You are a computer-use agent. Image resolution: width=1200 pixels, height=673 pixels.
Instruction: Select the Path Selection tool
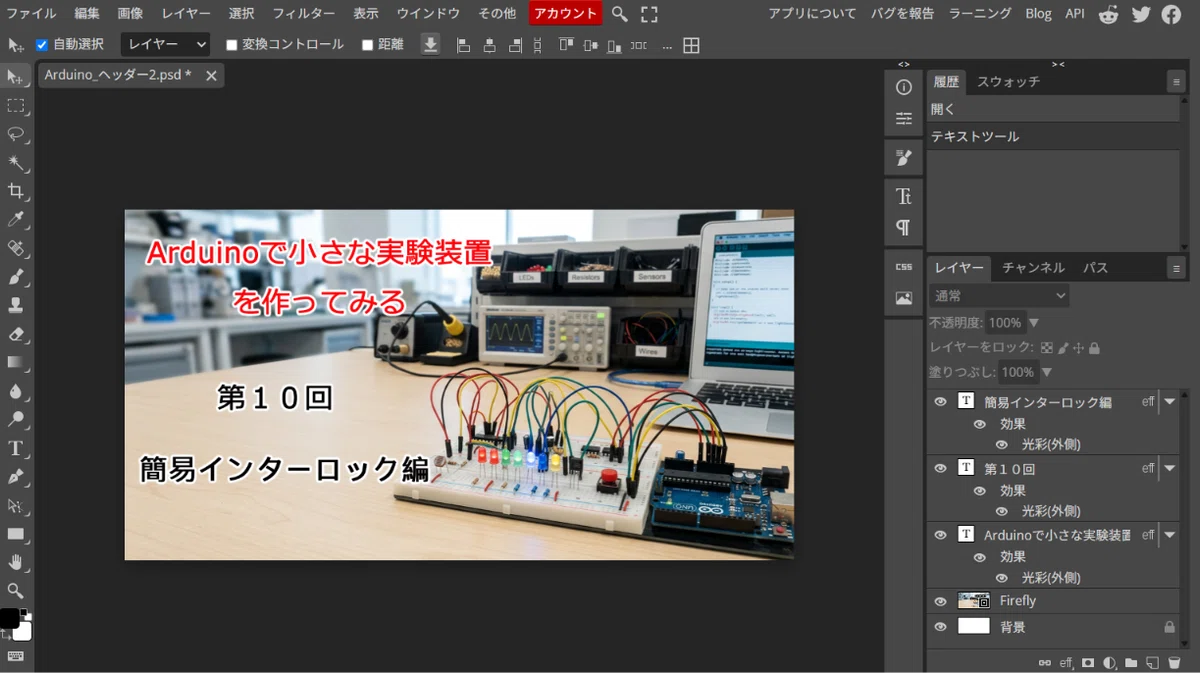coord(16,505)
